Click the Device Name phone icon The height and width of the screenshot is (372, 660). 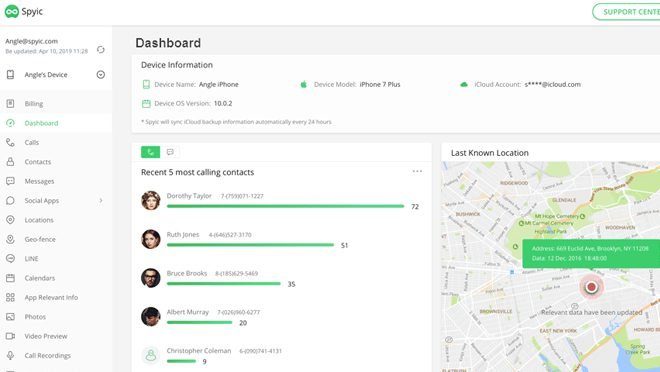(x=146, y=85)
